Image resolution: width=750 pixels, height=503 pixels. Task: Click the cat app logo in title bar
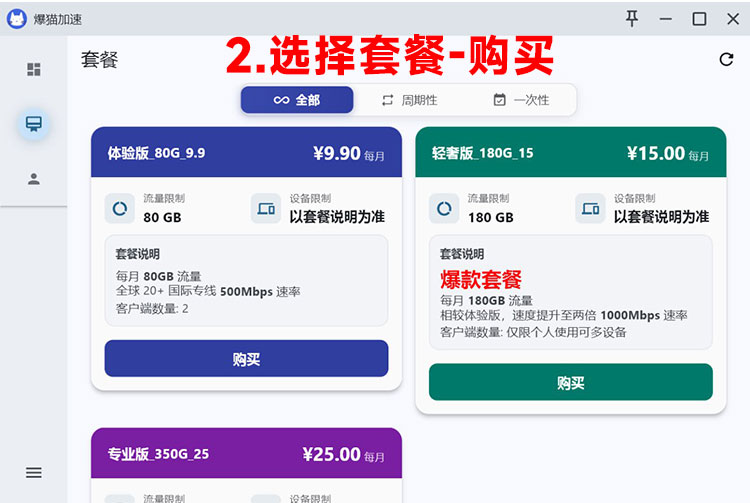(17, 18)
